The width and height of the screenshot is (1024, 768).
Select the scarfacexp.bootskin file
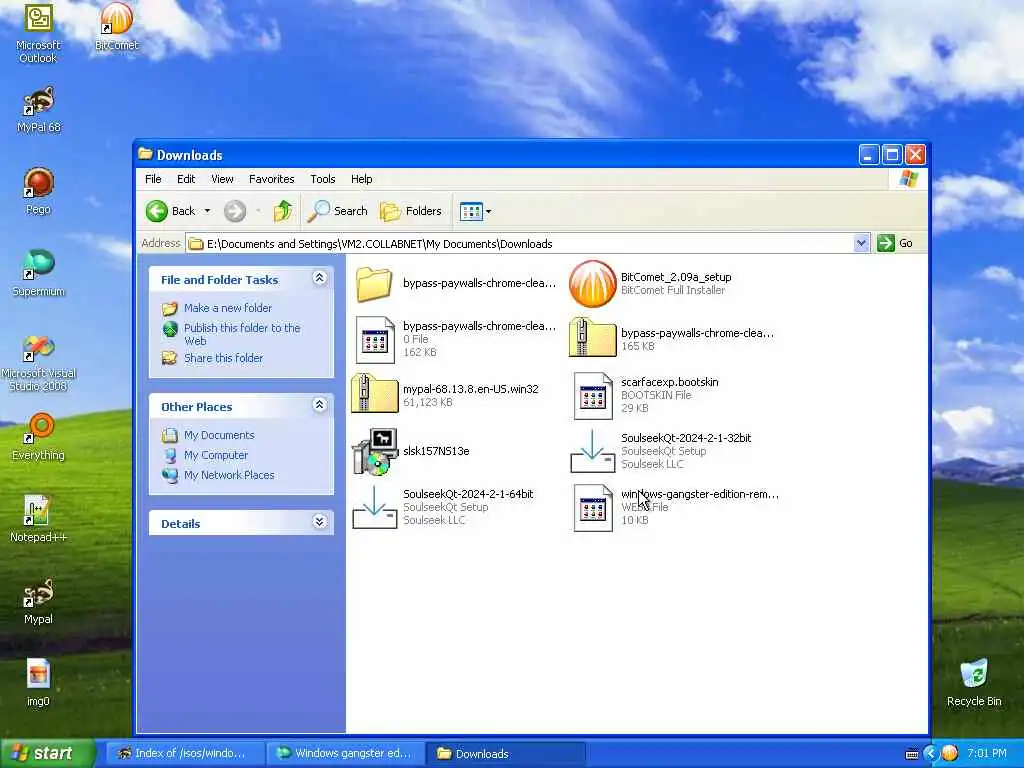[x=645, y=394]
